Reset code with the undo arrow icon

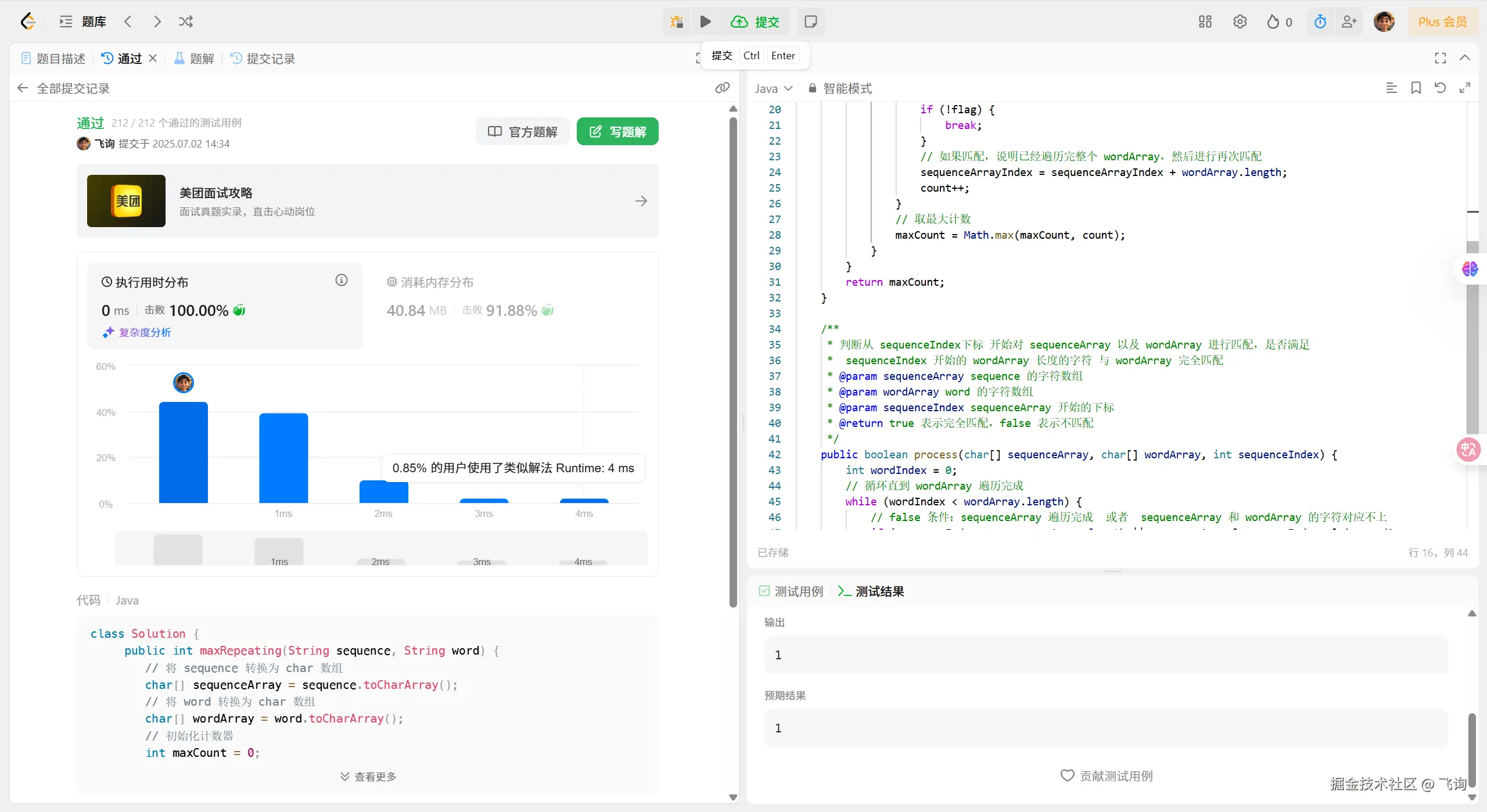(x=1441, y=88)
